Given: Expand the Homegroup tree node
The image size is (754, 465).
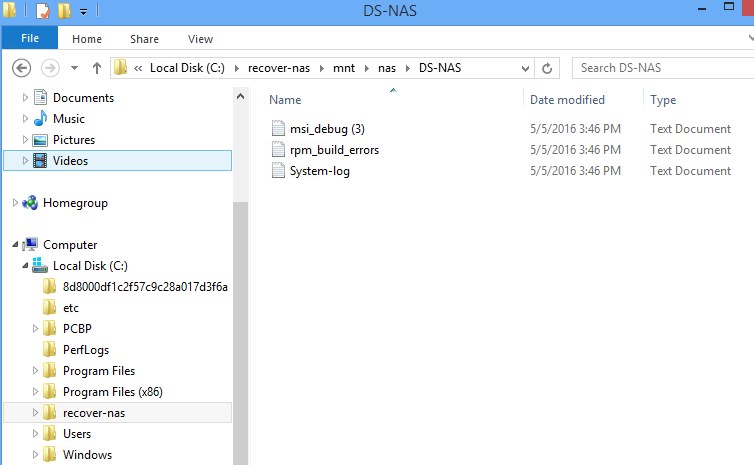Looking at the screenshot, I should click(x=15, y=202).
